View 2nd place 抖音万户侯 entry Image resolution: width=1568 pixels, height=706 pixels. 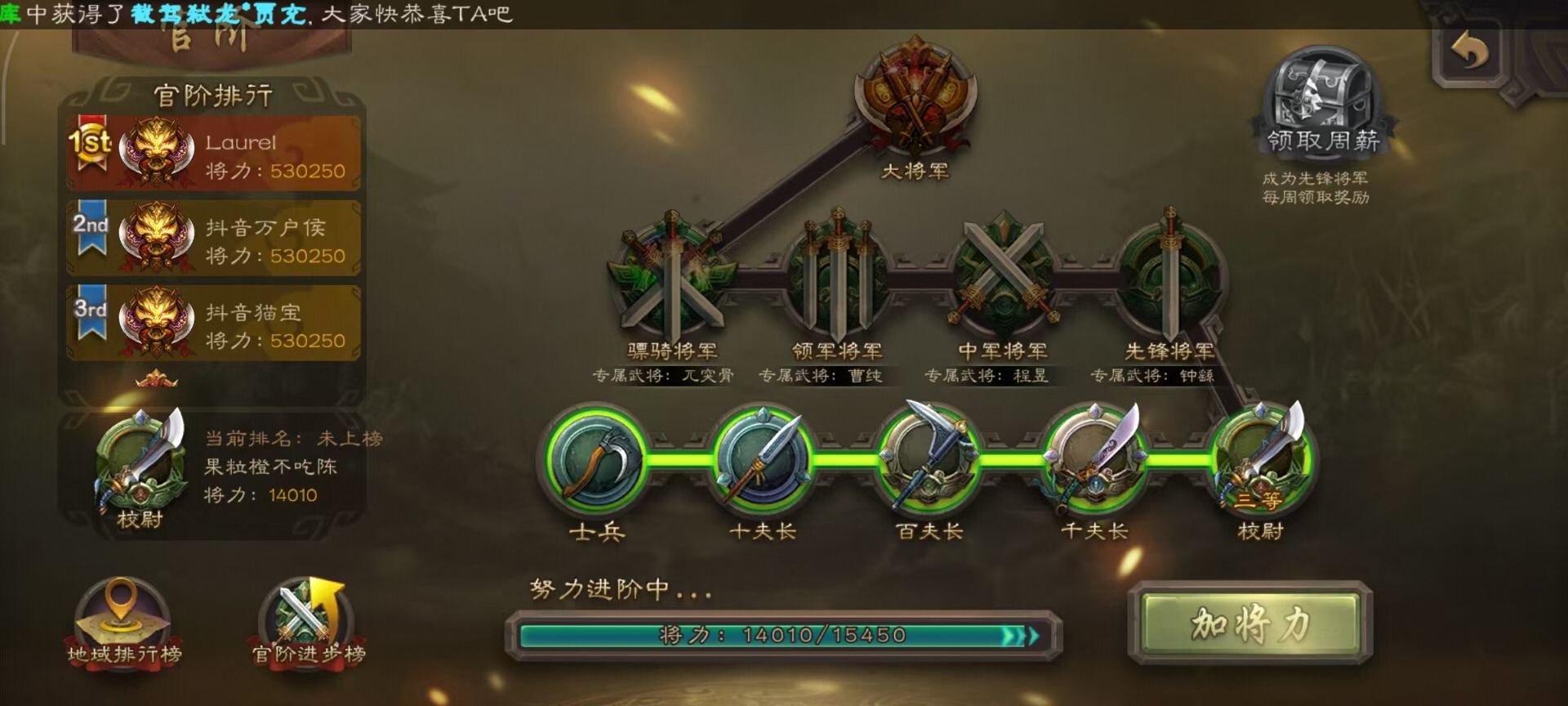[214, 239]
